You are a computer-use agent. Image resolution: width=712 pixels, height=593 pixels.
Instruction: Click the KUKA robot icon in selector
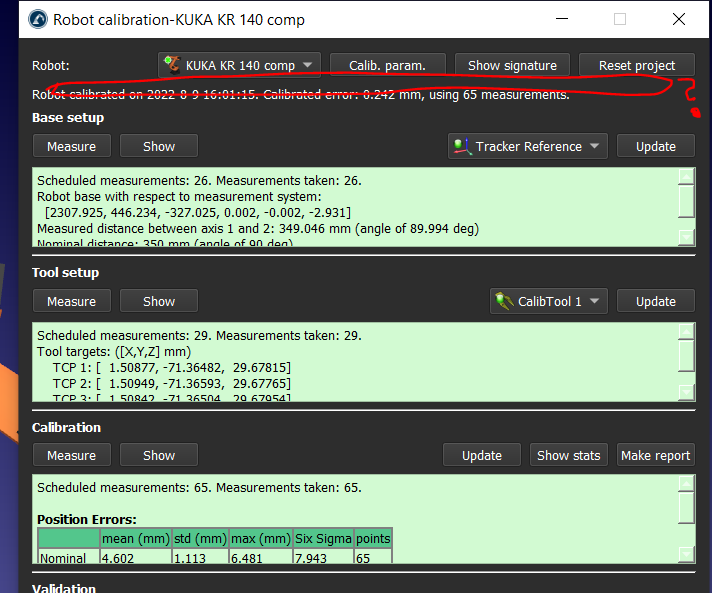(173, 66)
